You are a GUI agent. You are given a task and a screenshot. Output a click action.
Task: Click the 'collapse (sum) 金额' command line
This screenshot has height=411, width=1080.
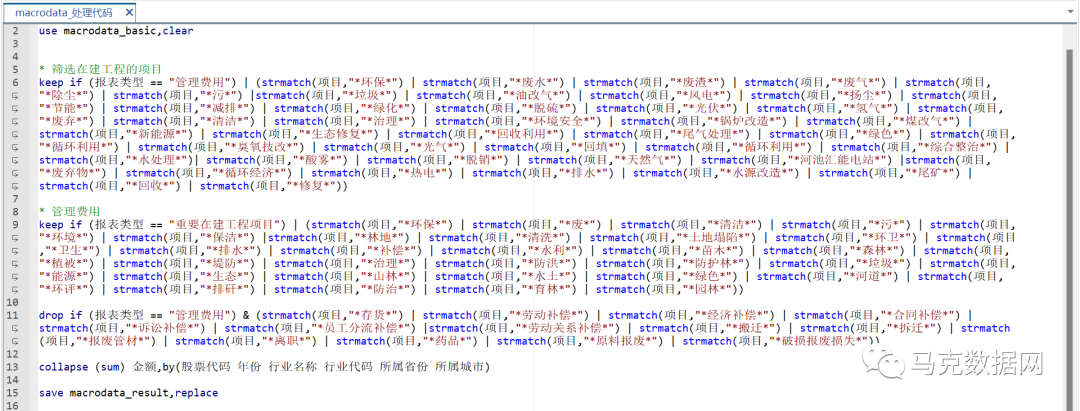pos(264,367)
